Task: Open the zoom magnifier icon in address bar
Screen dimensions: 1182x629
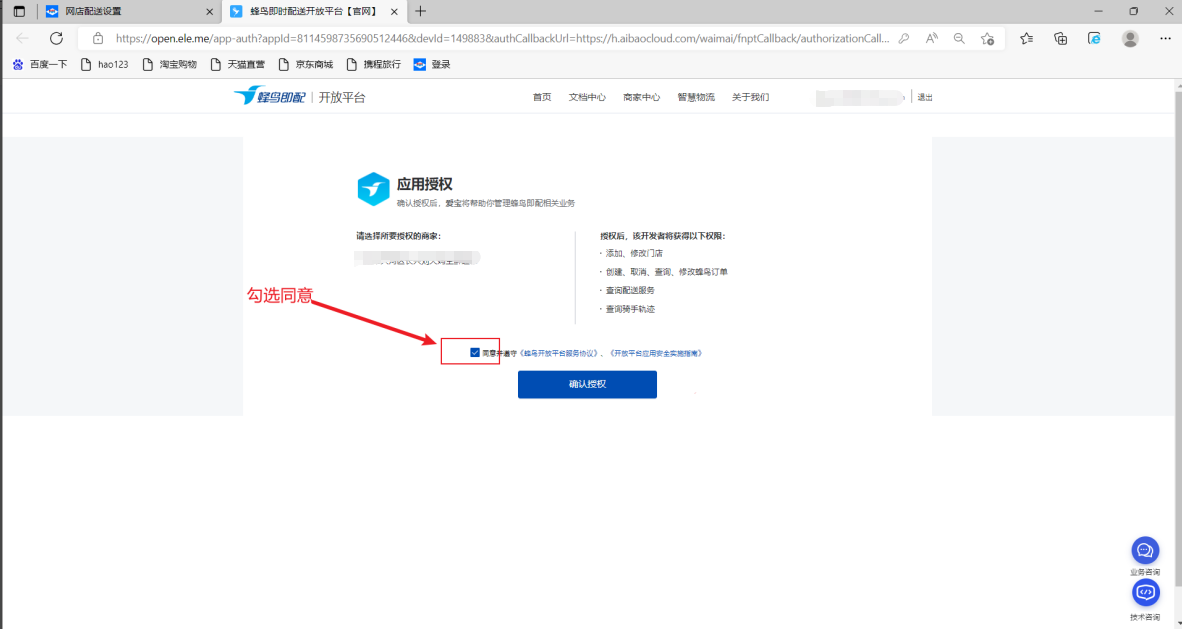Action: (x=959, y=38)
